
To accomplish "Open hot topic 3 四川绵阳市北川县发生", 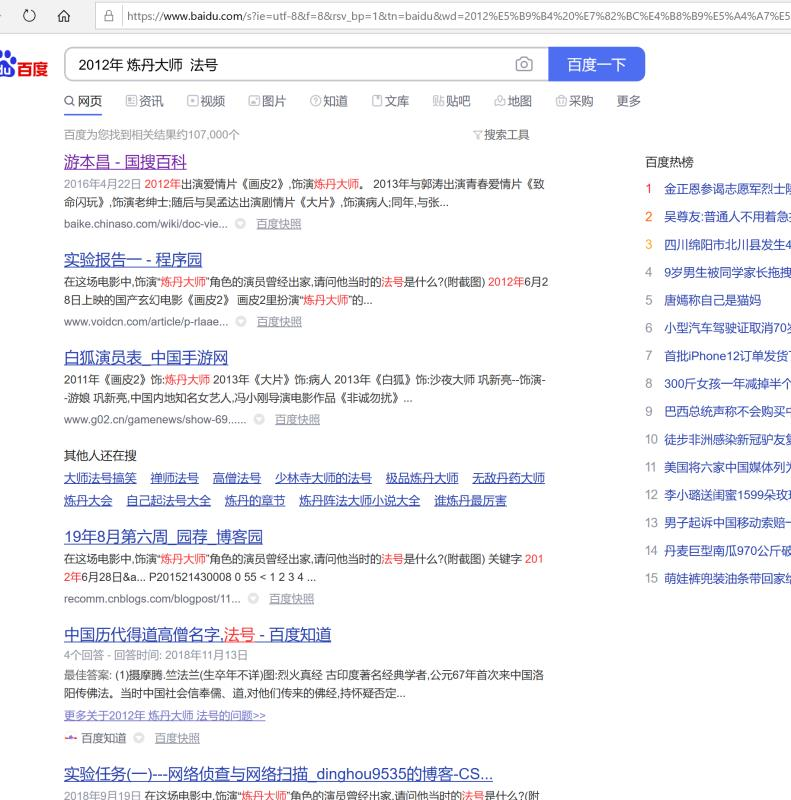I will [727, 245].
